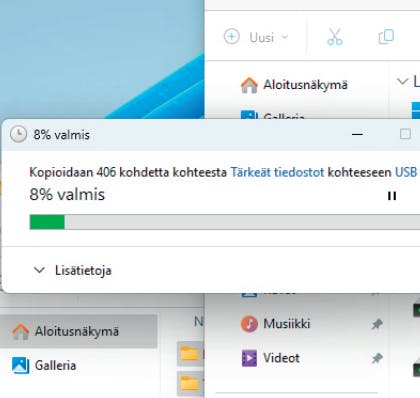Collapse the section chevron beside Aloitusnäkymä
The image size is (420, 398).
(x=402, y=81)
